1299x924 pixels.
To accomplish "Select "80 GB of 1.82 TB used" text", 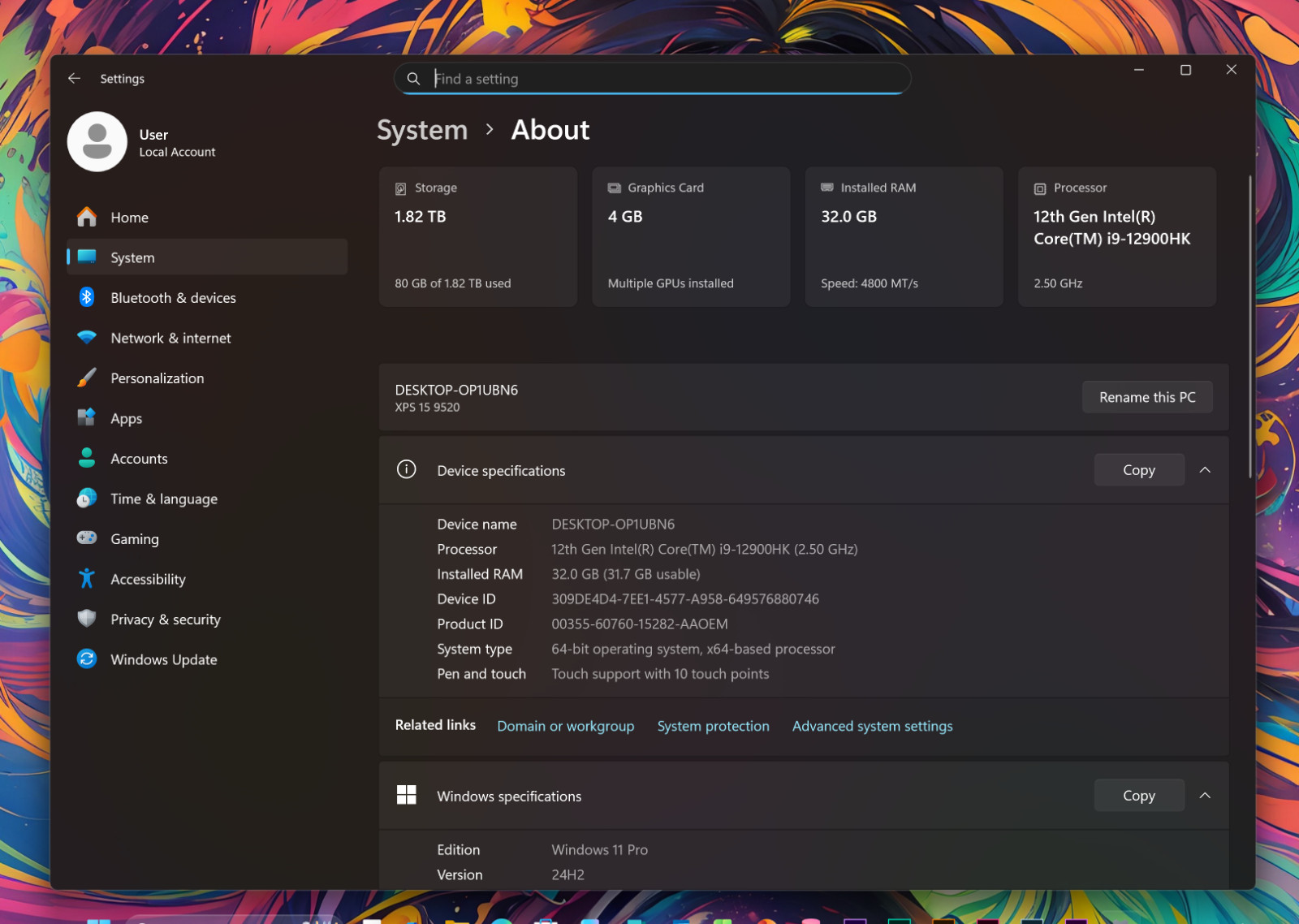I will click(x=453, y=283).
